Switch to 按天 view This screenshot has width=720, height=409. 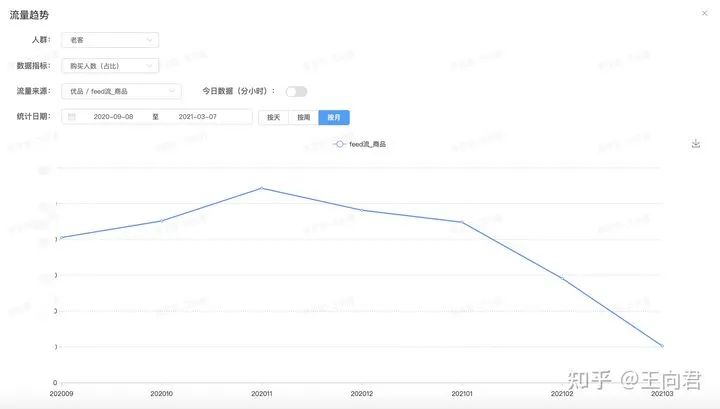pyautogui.click(x=273, y=117)
